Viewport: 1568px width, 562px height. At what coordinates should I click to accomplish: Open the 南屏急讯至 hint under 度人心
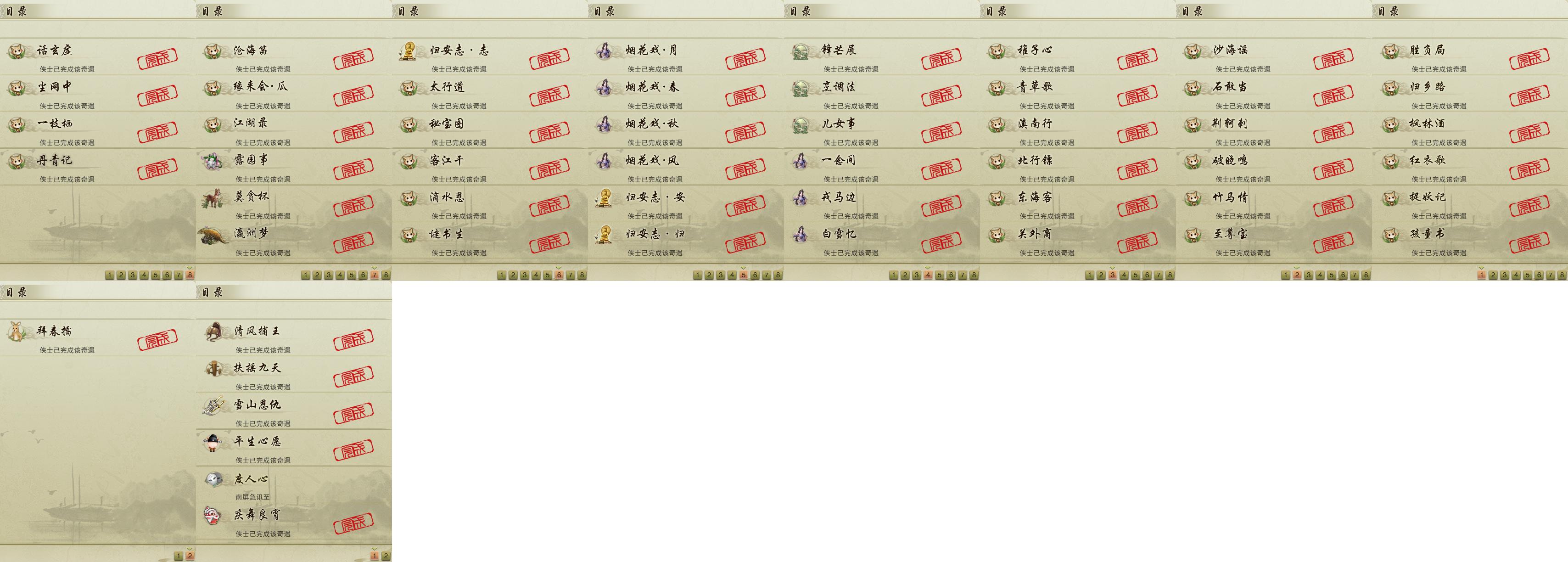point(252,497)
